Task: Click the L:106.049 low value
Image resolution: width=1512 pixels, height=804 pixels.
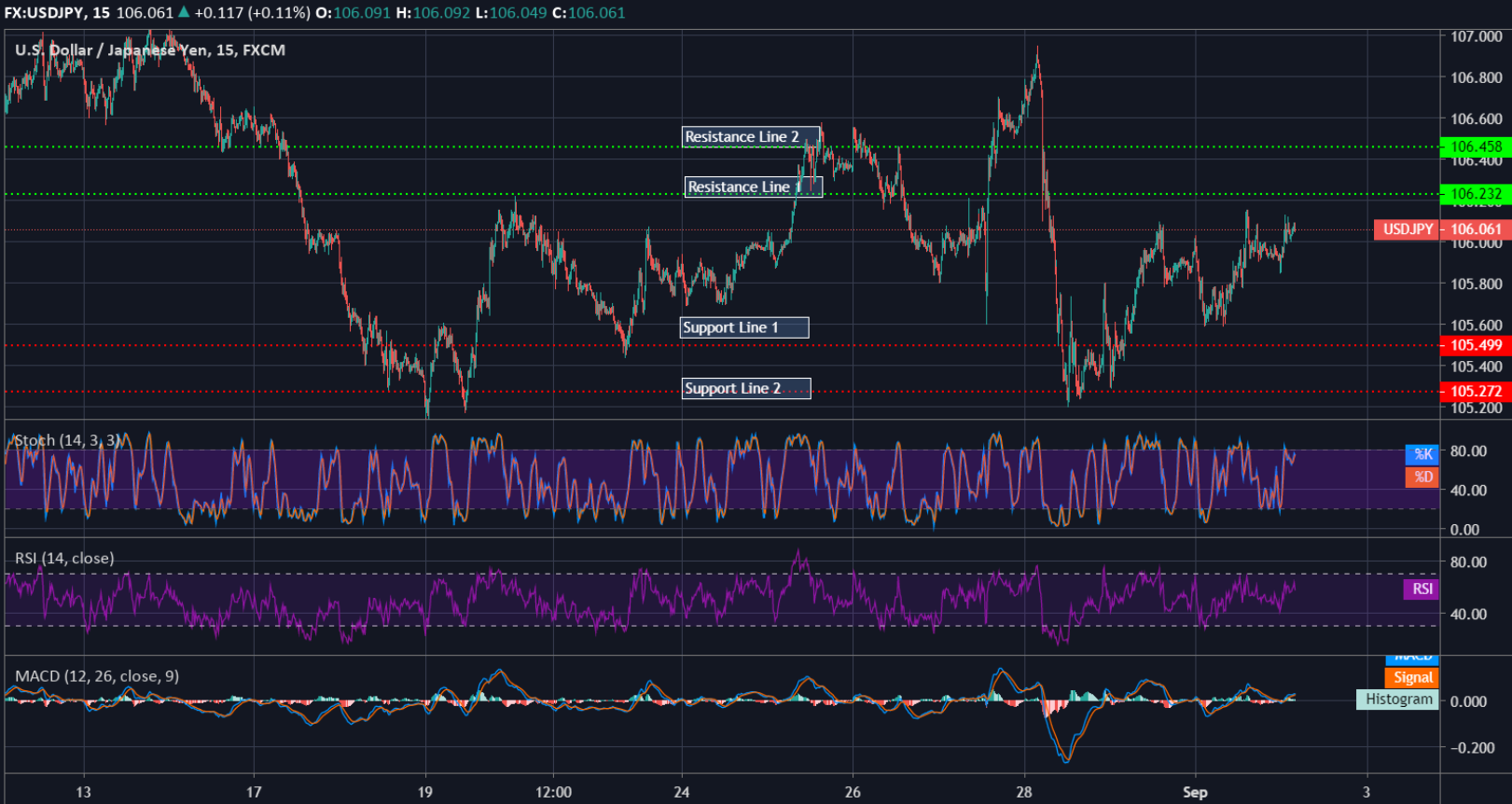Action: tap(510, 13)
